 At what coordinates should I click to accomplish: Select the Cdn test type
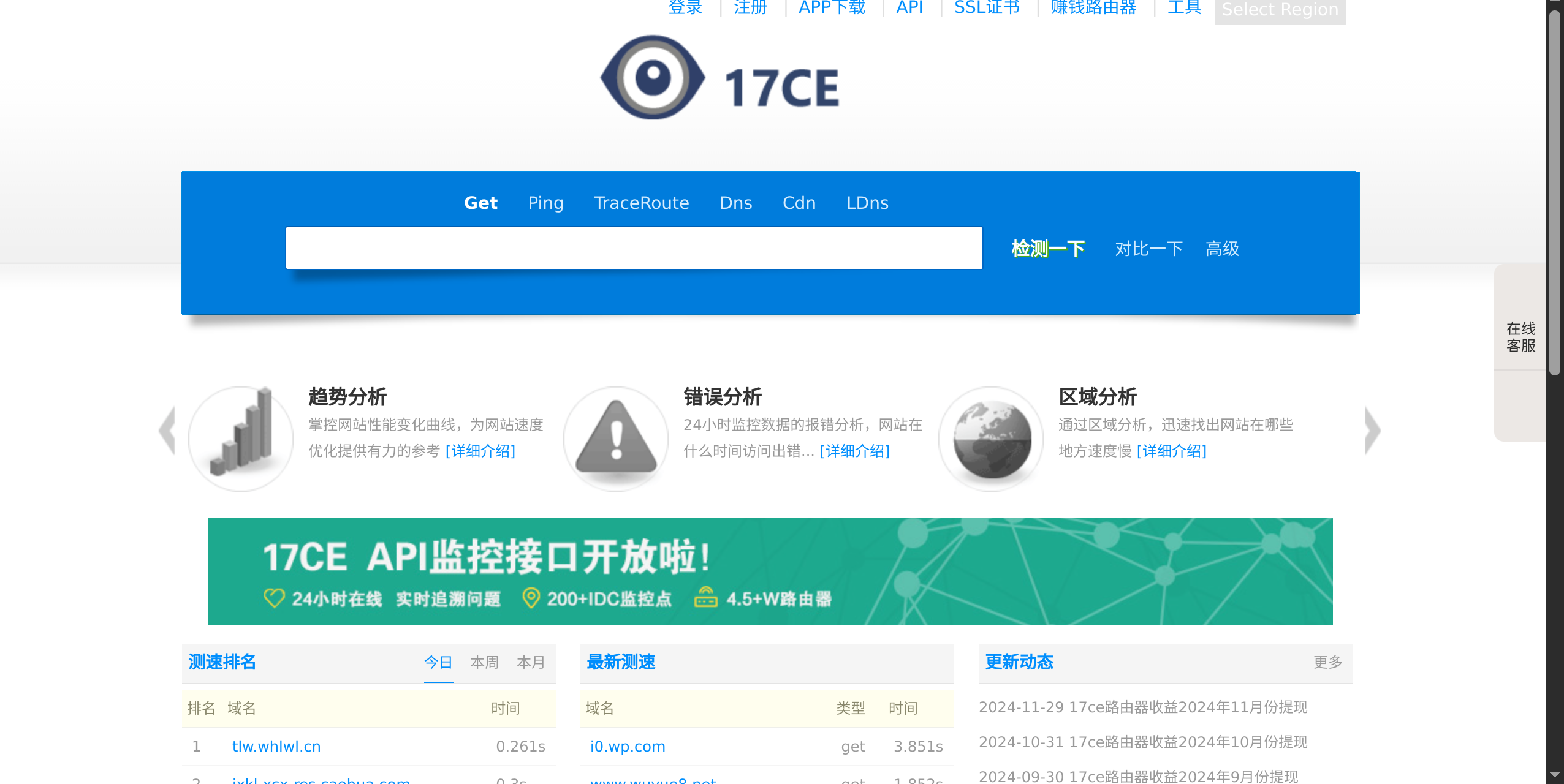(x=799, y=203)
